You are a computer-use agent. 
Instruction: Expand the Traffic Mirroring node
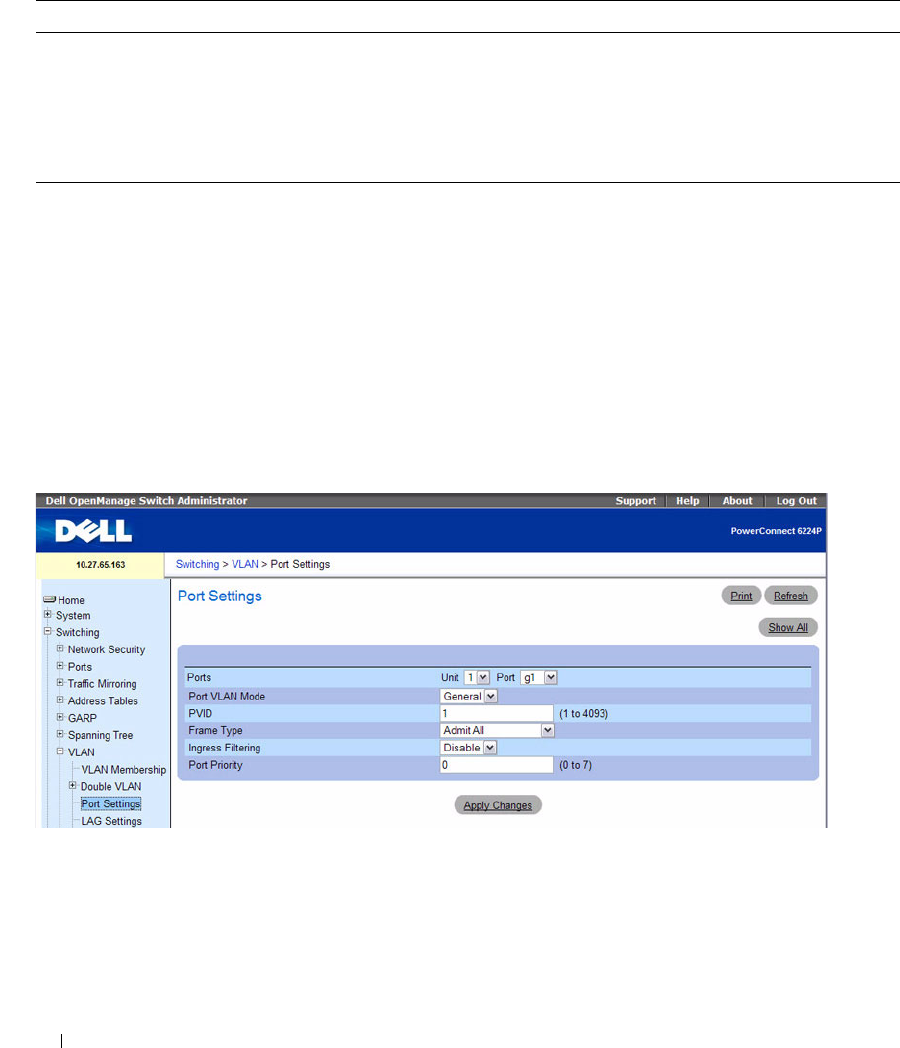60,682
